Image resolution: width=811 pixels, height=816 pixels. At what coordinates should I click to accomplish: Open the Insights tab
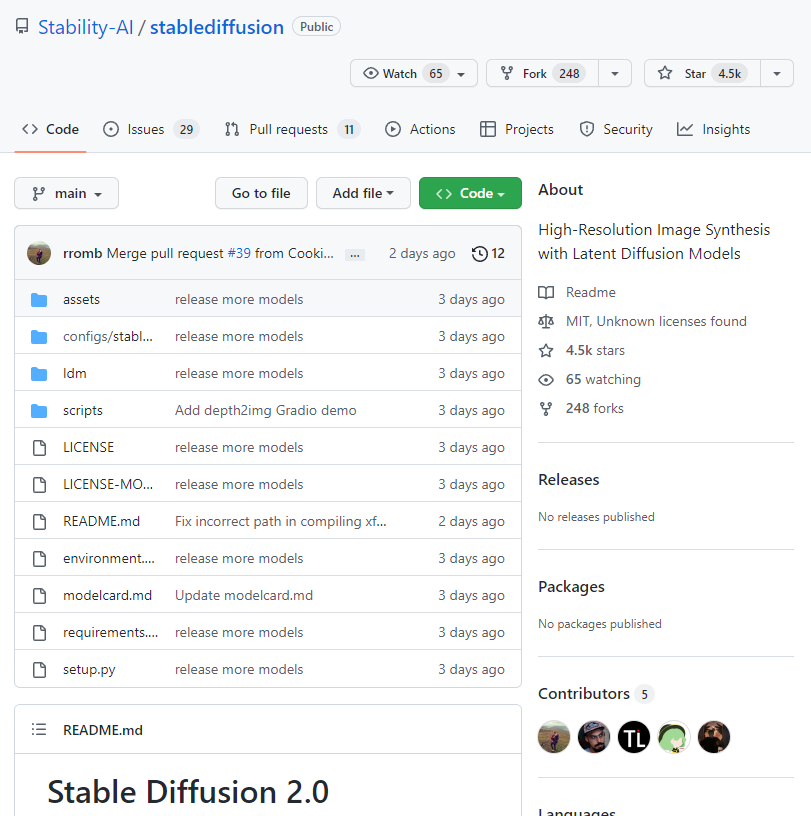713,128
